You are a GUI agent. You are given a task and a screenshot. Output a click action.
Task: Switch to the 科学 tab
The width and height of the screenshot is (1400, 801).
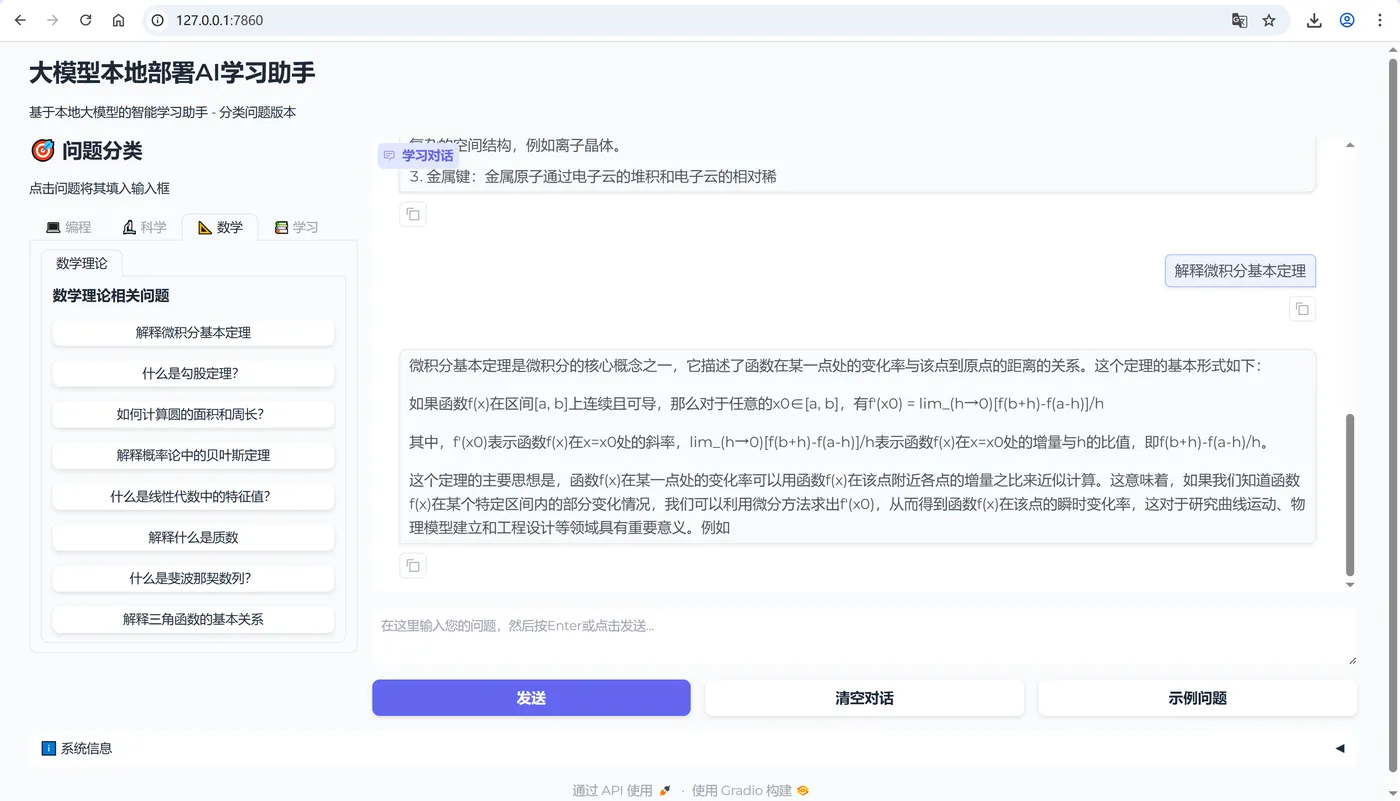pos(144,227)
